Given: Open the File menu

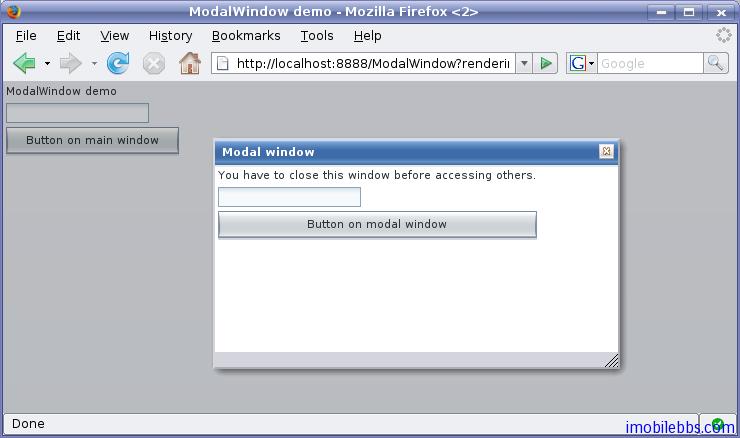Looking at the screenshot, I should pyautogui.click(x=26, y=36).
